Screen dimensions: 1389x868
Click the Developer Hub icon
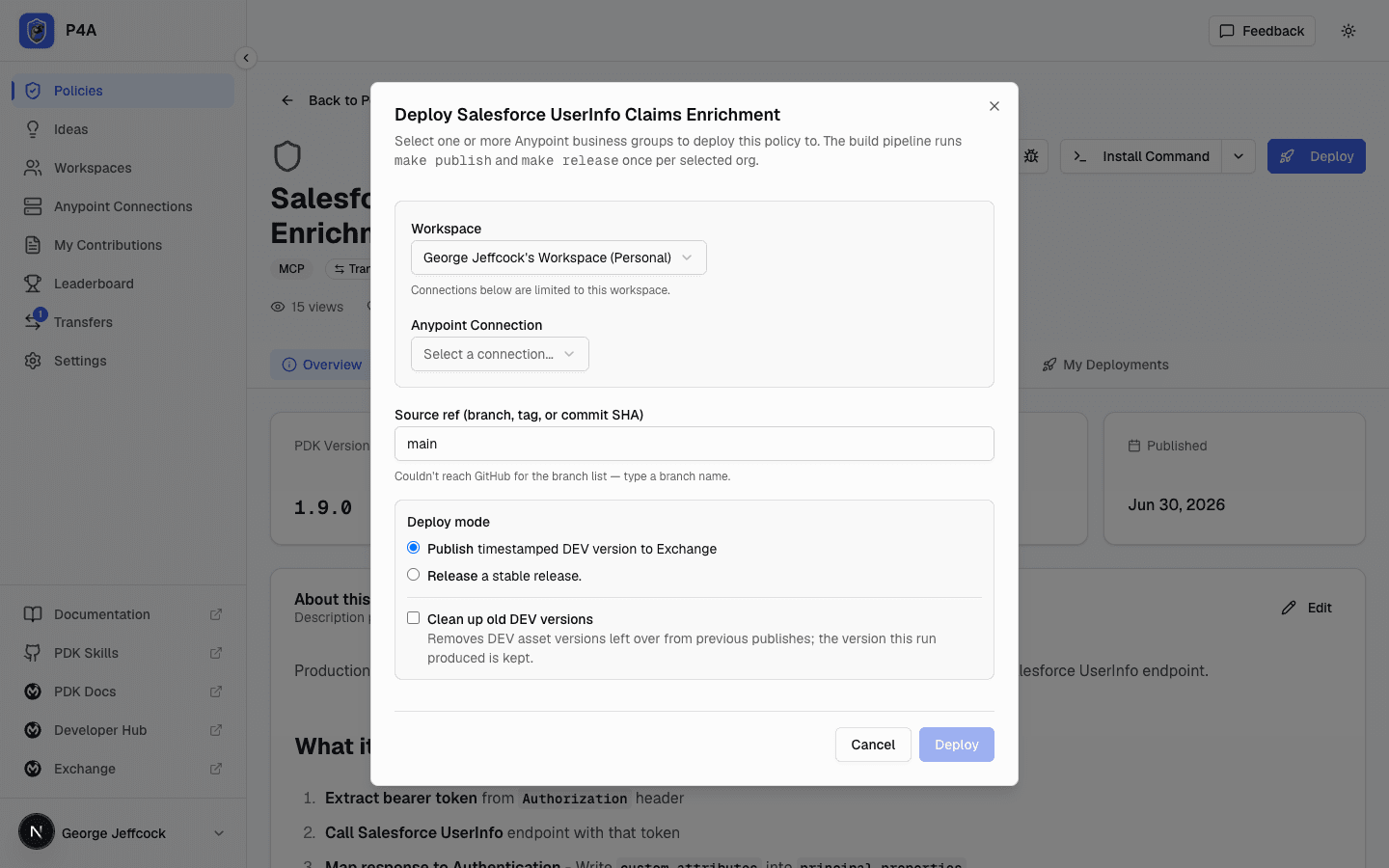click(x=33, y=730)
